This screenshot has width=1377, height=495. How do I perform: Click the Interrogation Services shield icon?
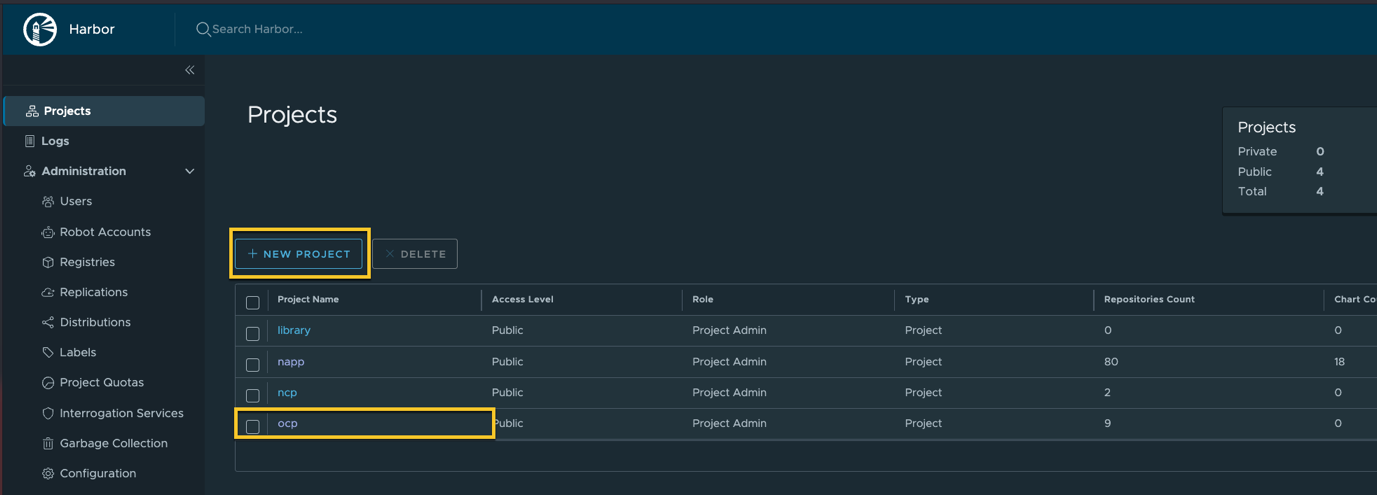click(48, 413)
